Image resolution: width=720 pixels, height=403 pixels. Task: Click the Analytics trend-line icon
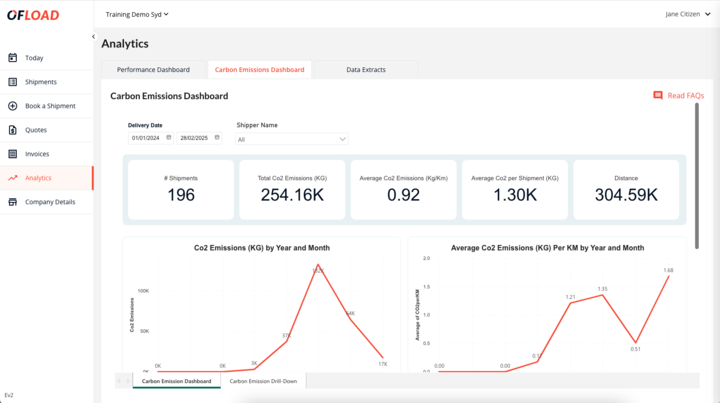pyautogui.click(x=12, y=178)
